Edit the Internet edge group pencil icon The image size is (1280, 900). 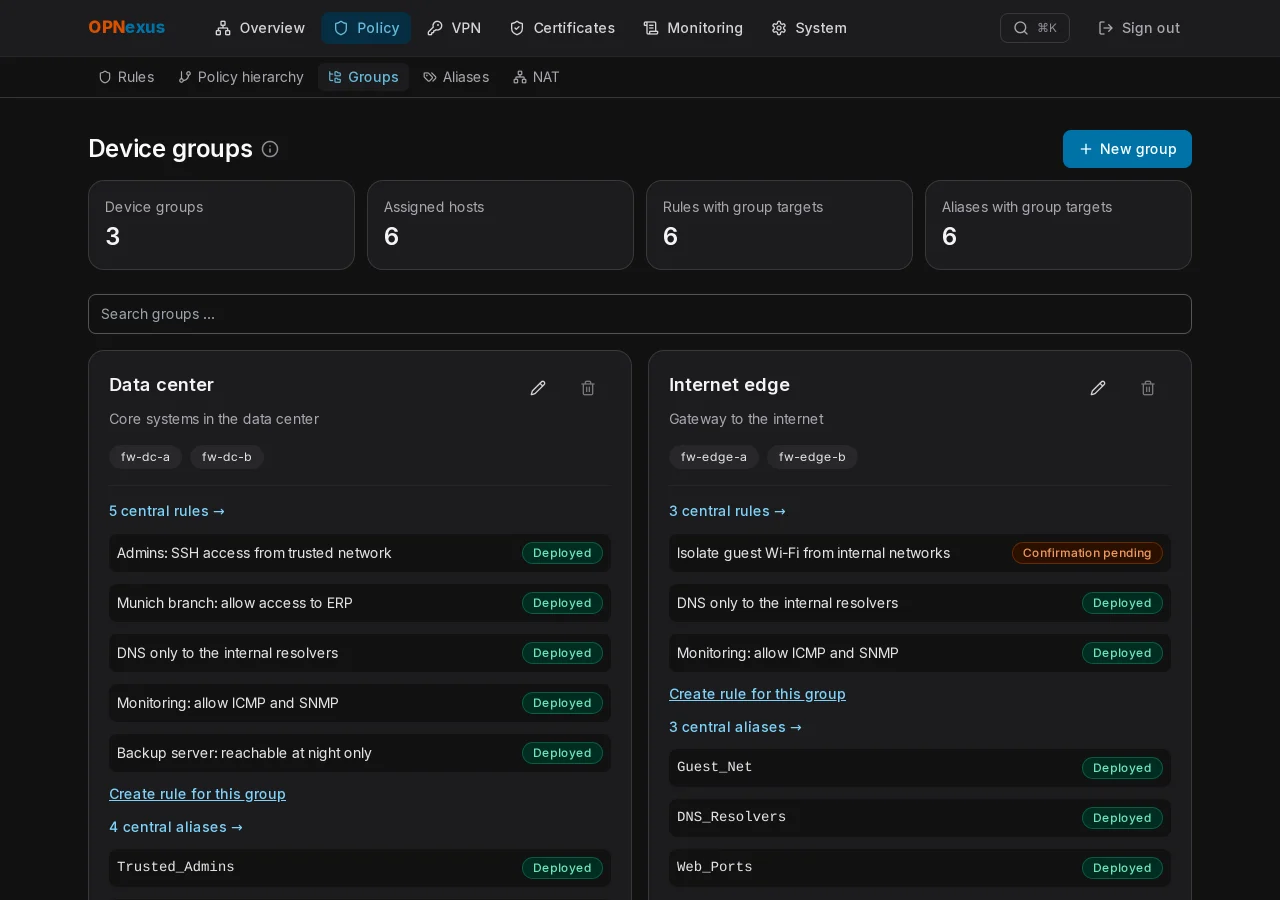click(x=1098, y=388)
